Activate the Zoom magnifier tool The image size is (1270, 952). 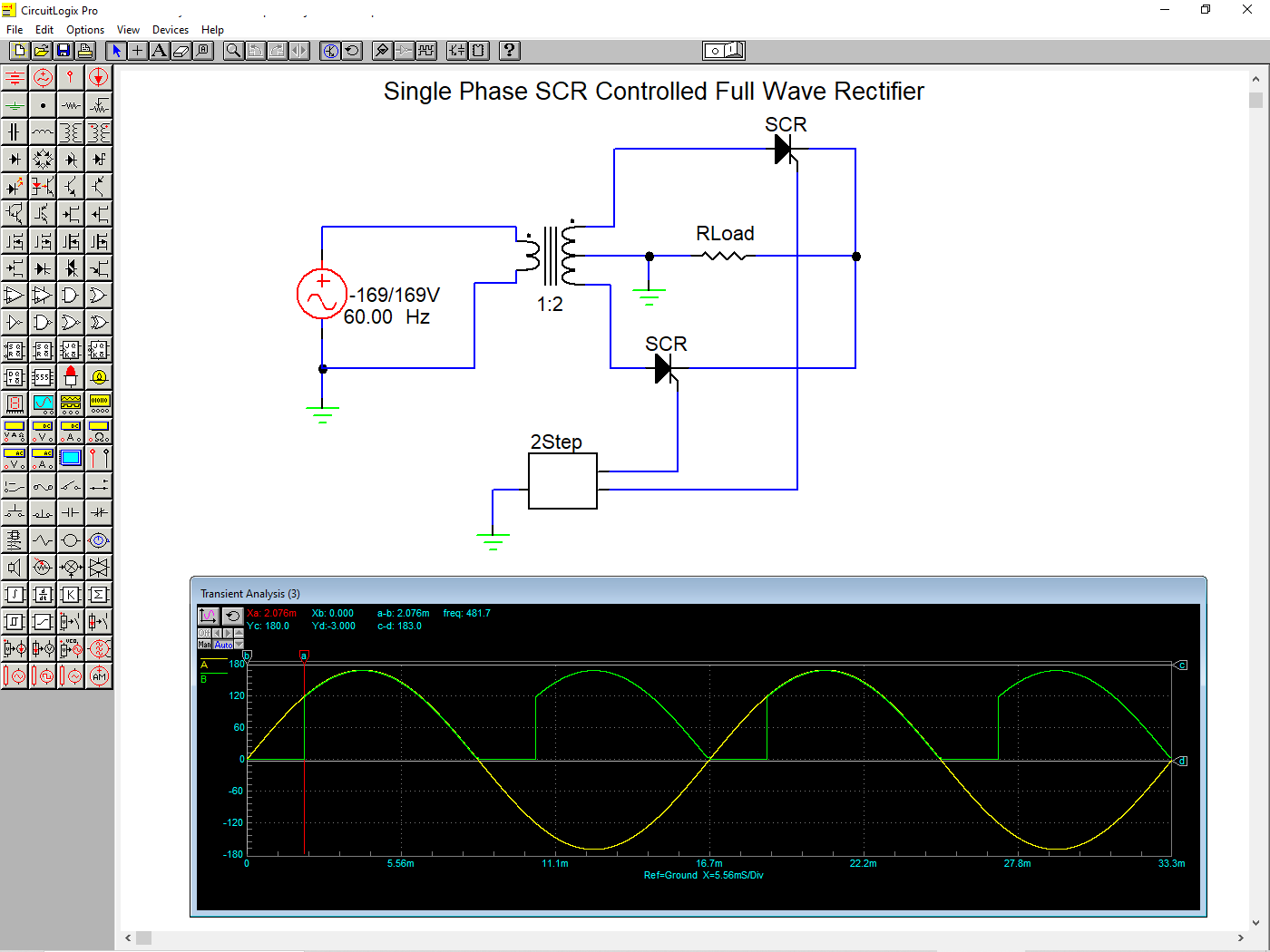pos(233,51)
